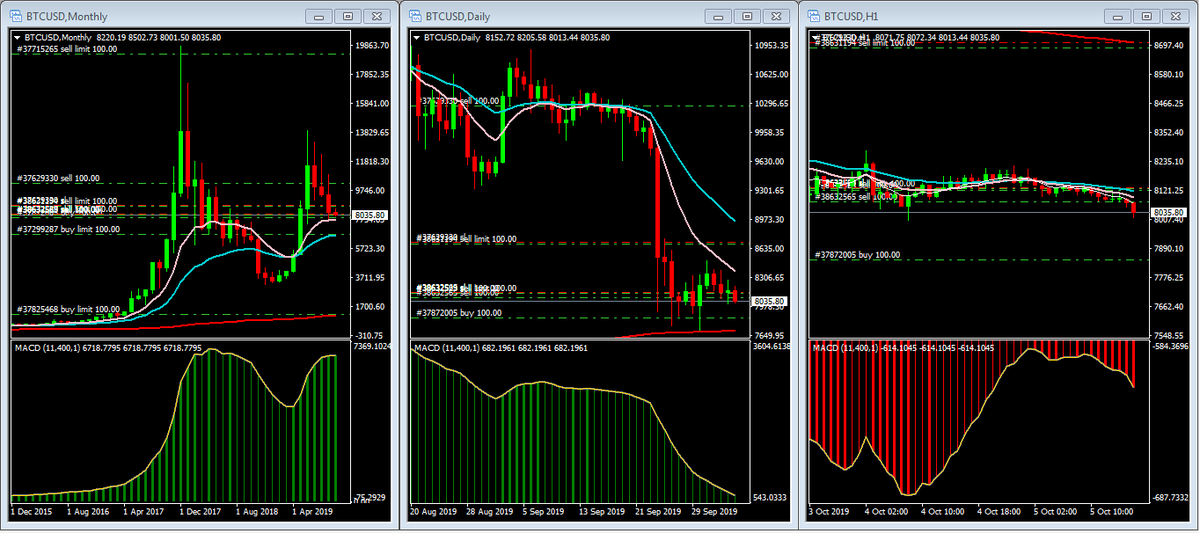Select order #37872005 buy 100.00 on Daily chart

[x=459, y=313]
